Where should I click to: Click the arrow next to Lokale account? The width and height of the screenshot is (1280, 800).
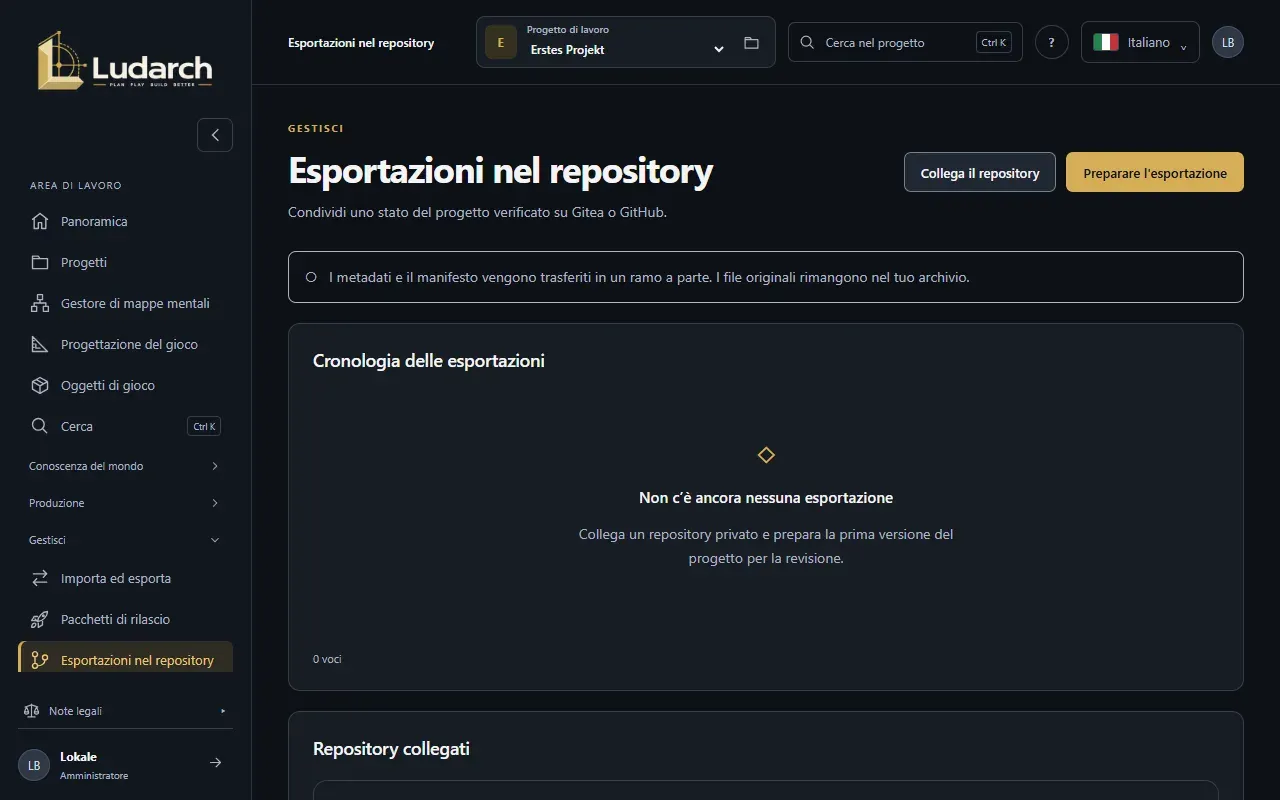click(215, 763)
